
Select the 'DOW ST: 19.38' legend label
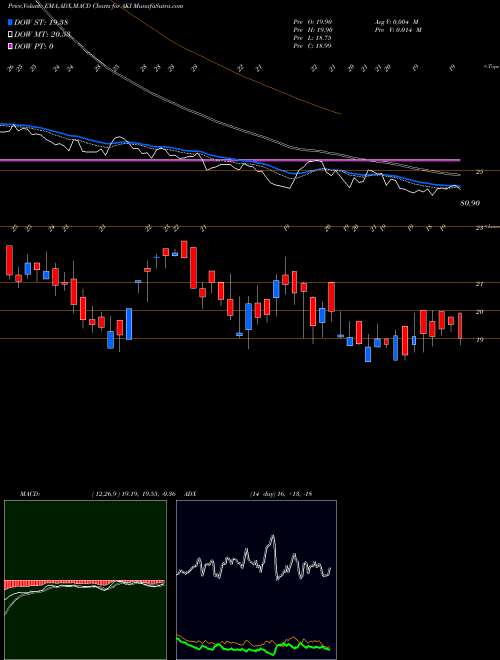[41, 22]
